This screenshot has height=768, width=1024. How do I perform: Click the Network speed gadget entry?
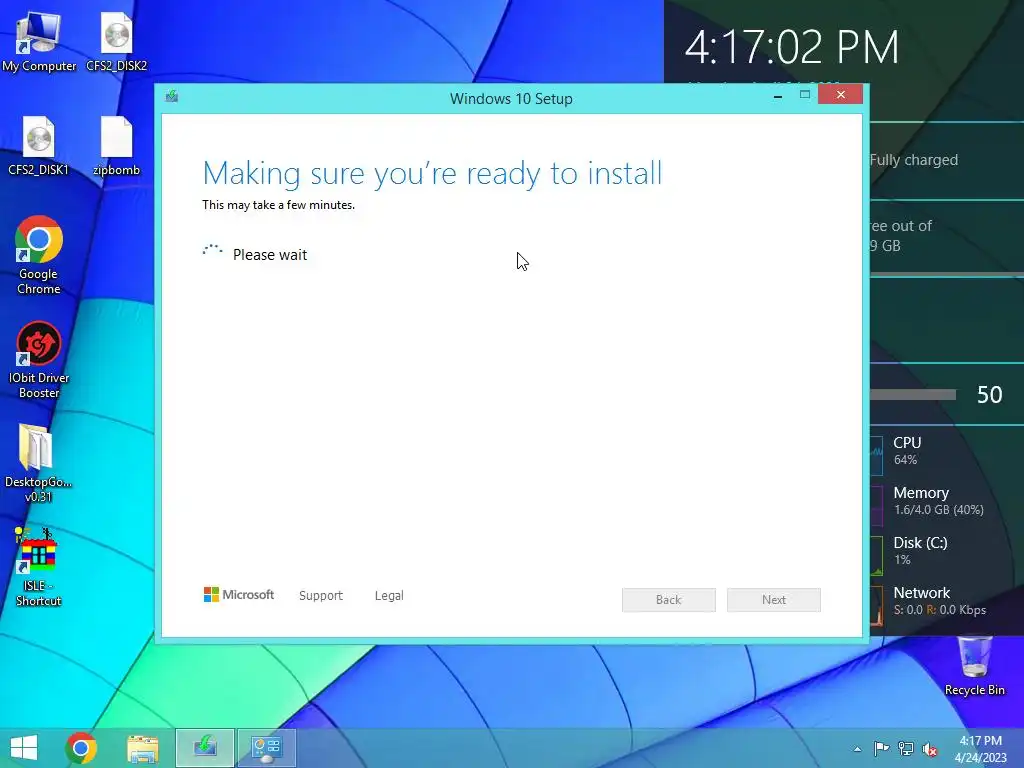(940, 601)
